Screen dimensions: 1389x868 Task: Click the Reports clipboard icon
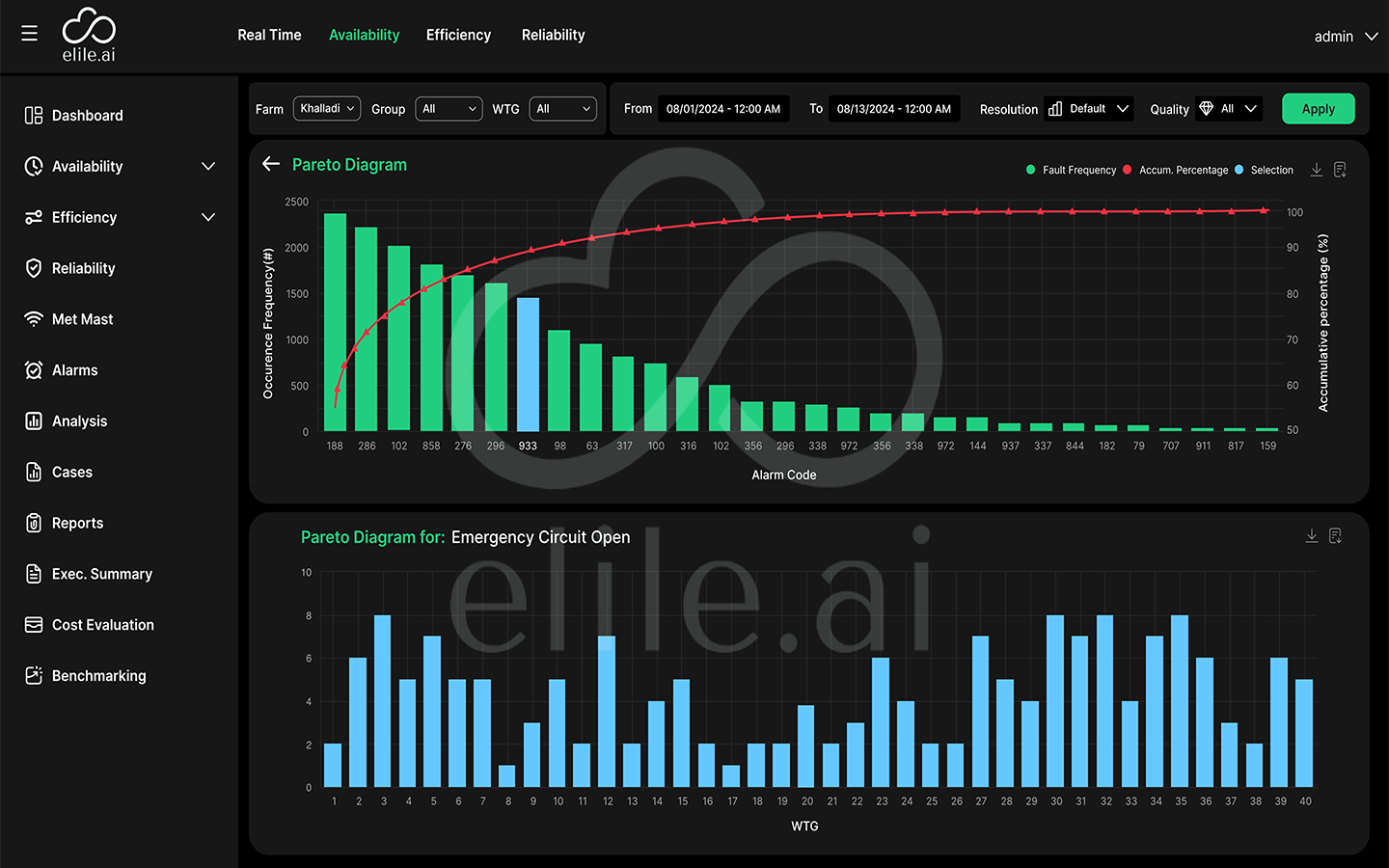click(x=34, y=523)
